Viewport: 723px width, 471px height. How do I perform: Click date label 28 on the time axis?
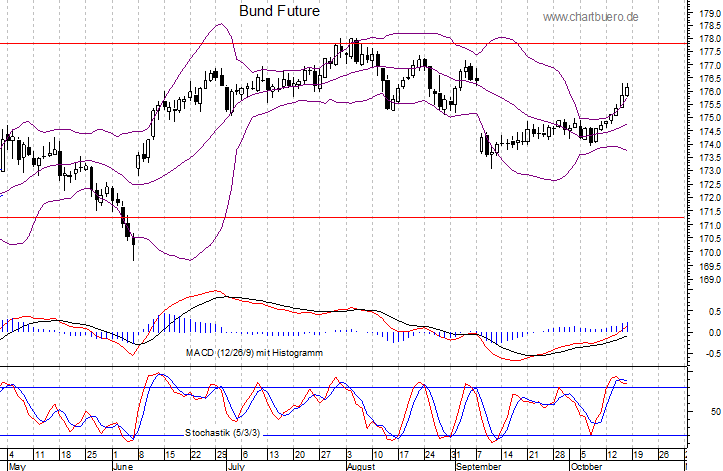pyautogui.click(x=560, y=455)
